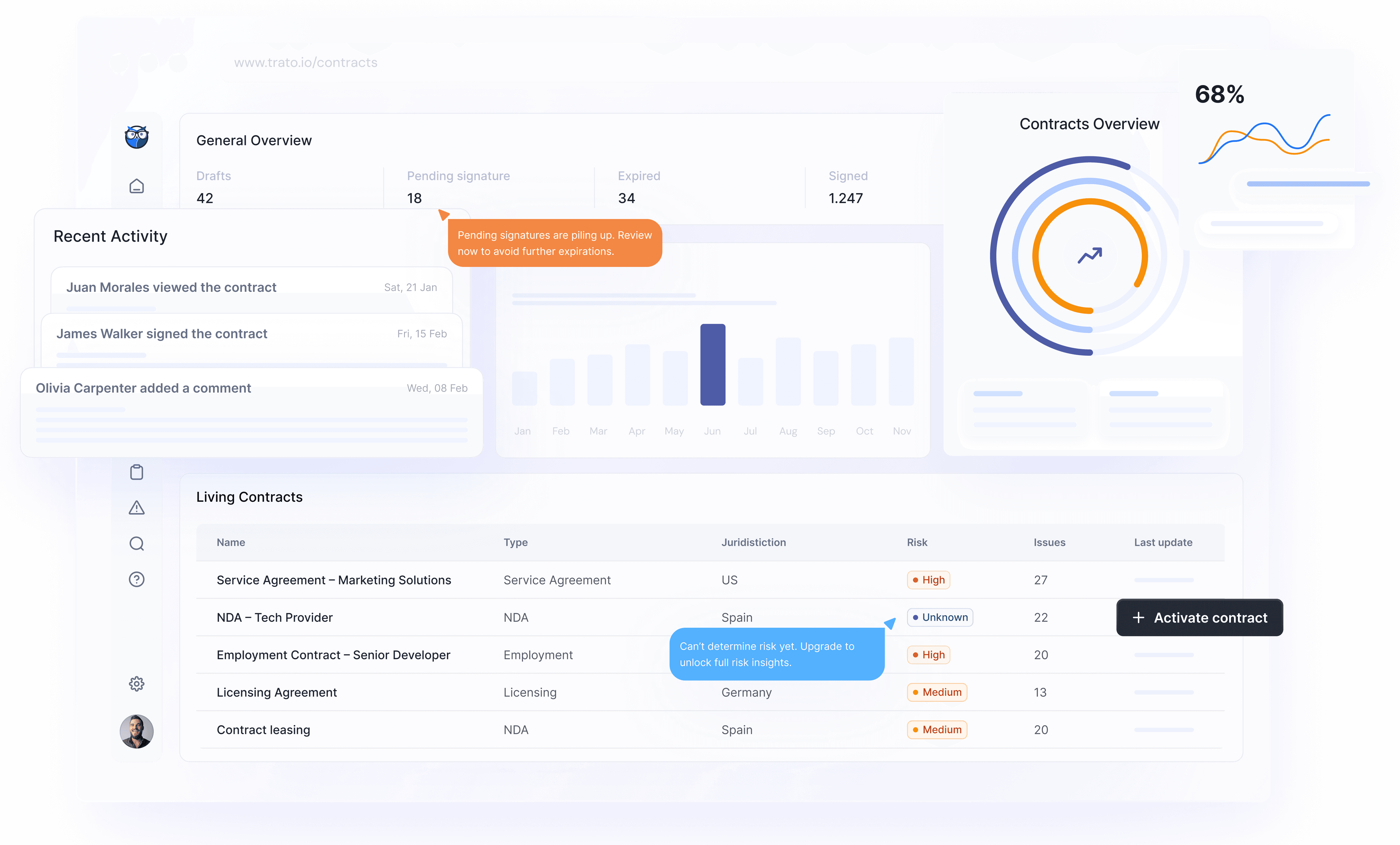
Task: Open the settings gear icon
Action: point(136,684)
